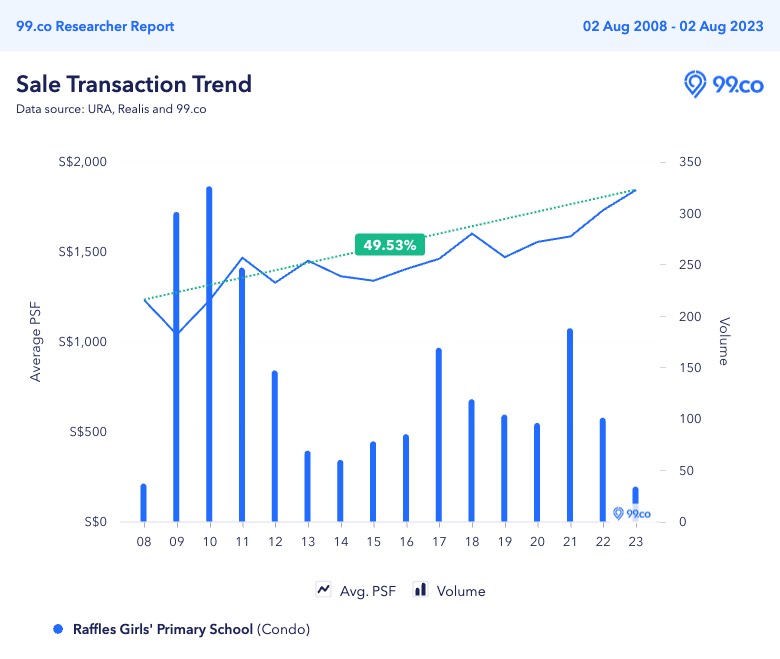Screen dimensions: 780x659
Task: Click the x-axis label 23
Action: click(635, 541)
